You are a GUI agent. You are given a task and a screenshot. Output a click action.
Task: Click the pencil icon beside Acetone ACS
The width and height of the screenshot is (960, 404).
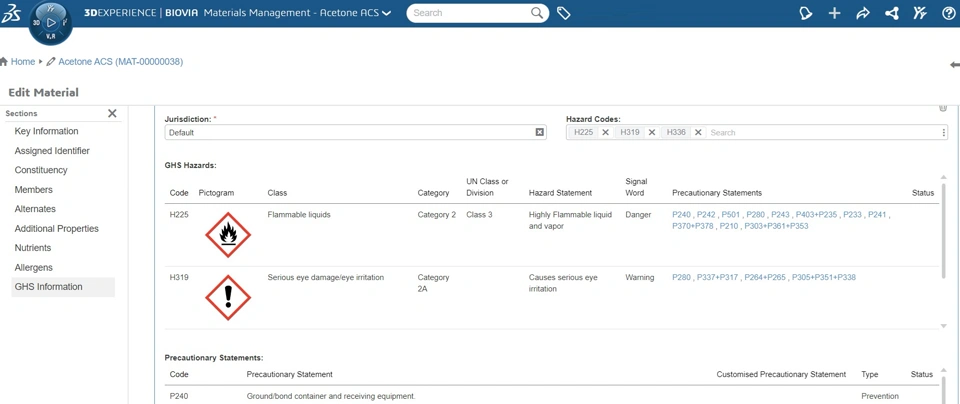51,62
